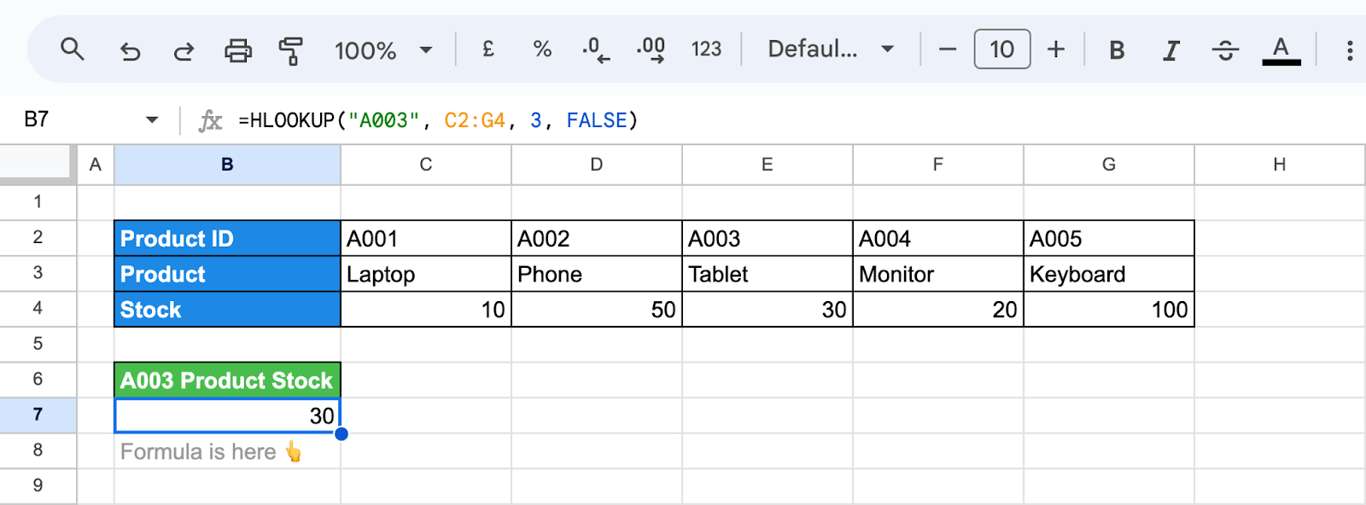Image resolution: width=1366 pixels, height=505 pixels.
Task: Select cell containing A003 in row 2
Action: (767, 238)
